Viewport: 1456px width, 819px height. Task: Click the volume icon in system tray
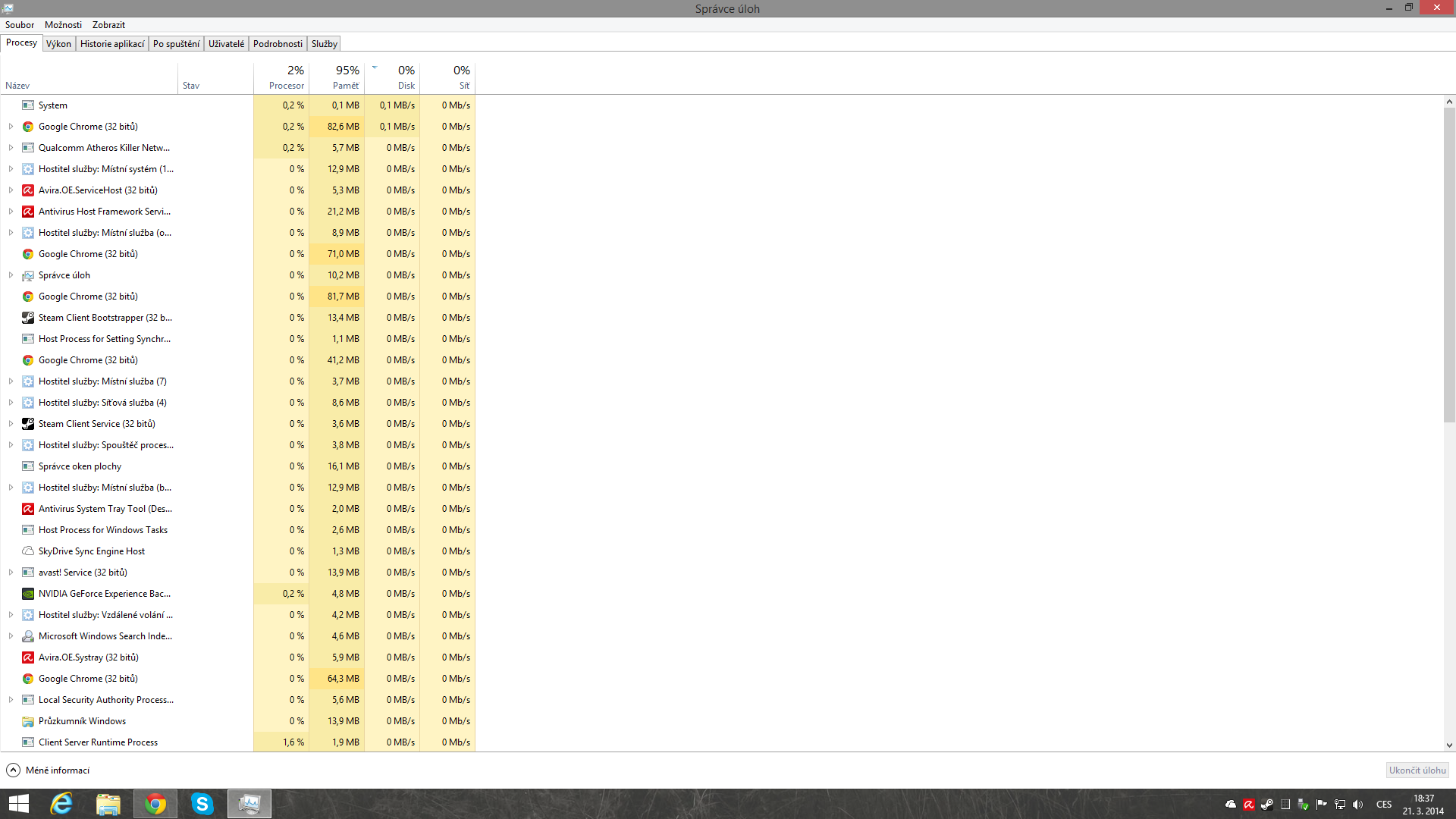1357,805
